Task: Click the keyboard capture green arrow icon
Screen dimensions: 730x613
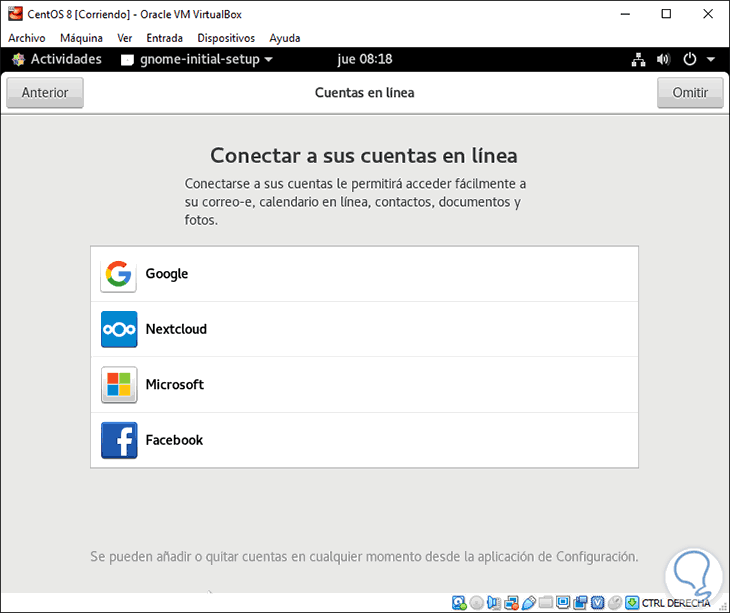Action: (x=632, y=603)
